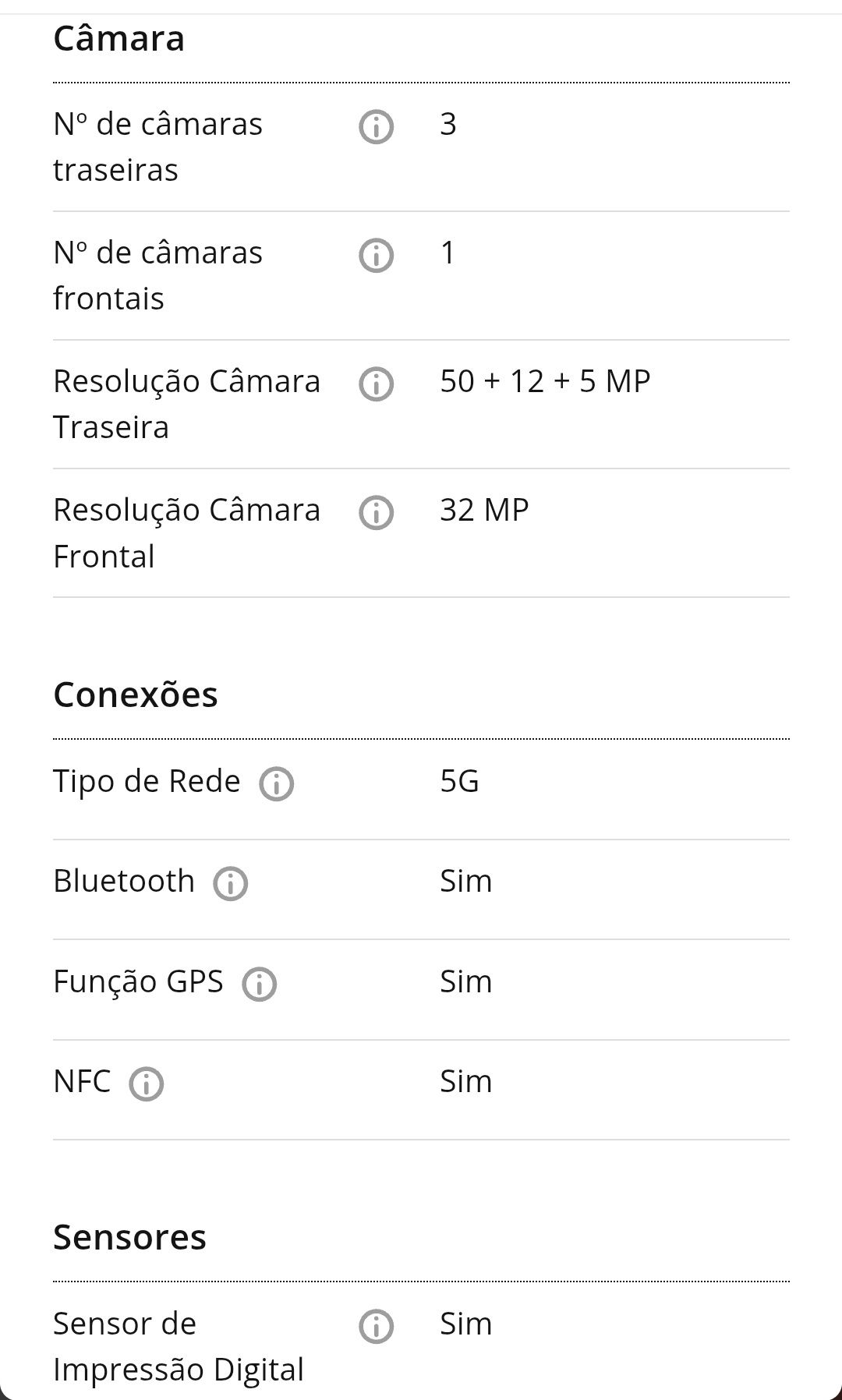The width and height of the screenshot is (842, 1400).
Task: Select the Bluetooth label text
Action: [124, 881]
